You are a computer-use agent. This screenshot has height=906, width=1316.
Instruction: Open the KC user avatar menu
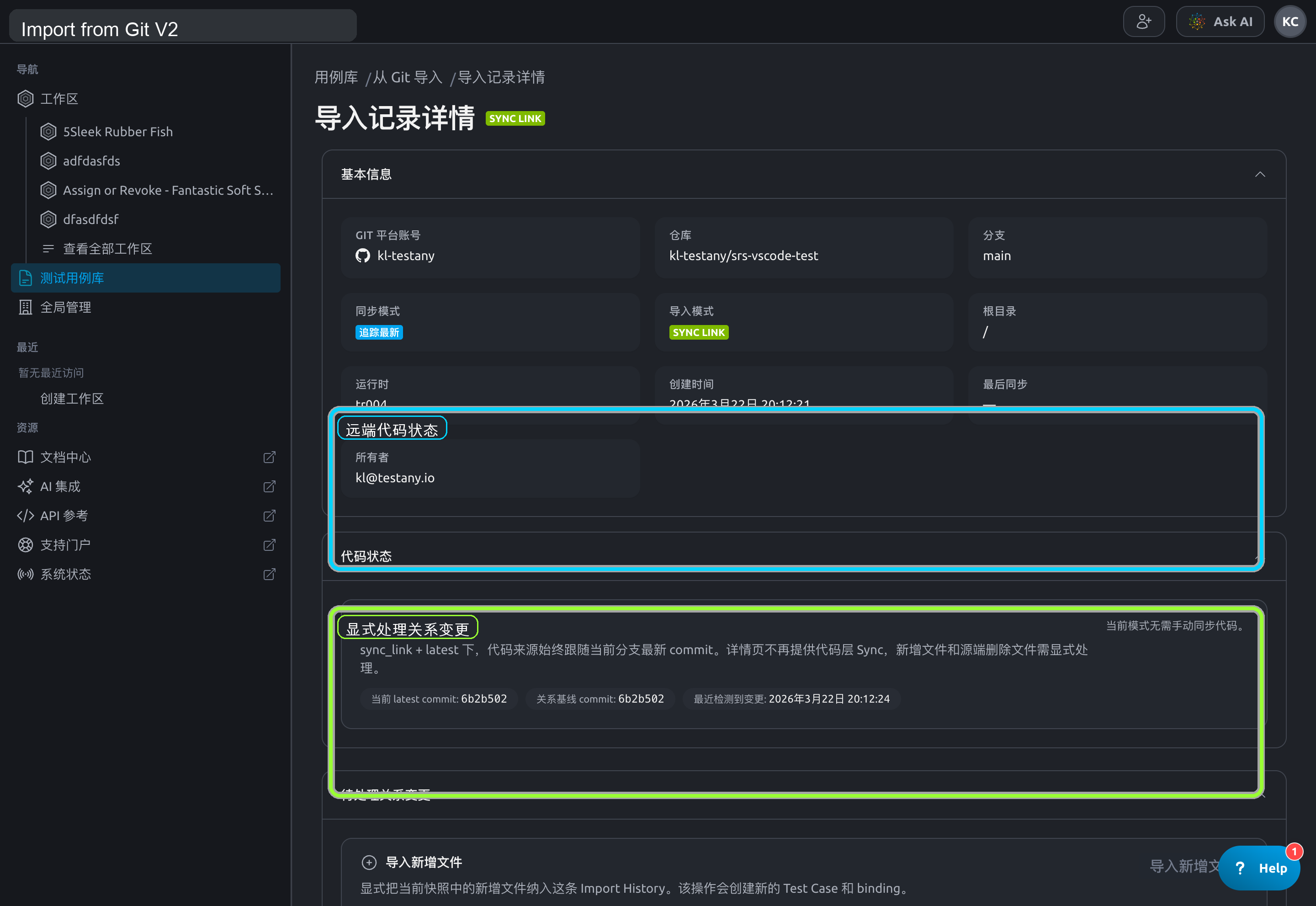click(1290, 21)
